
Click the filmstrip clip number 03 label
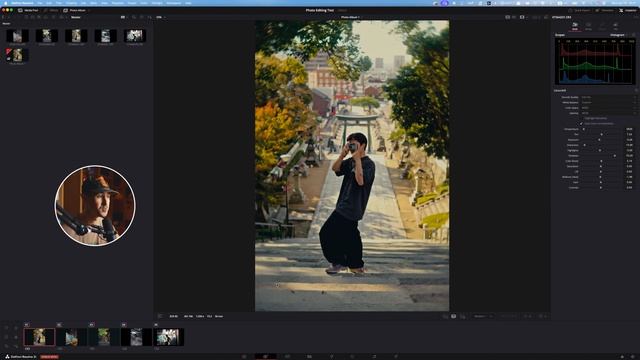91,325
